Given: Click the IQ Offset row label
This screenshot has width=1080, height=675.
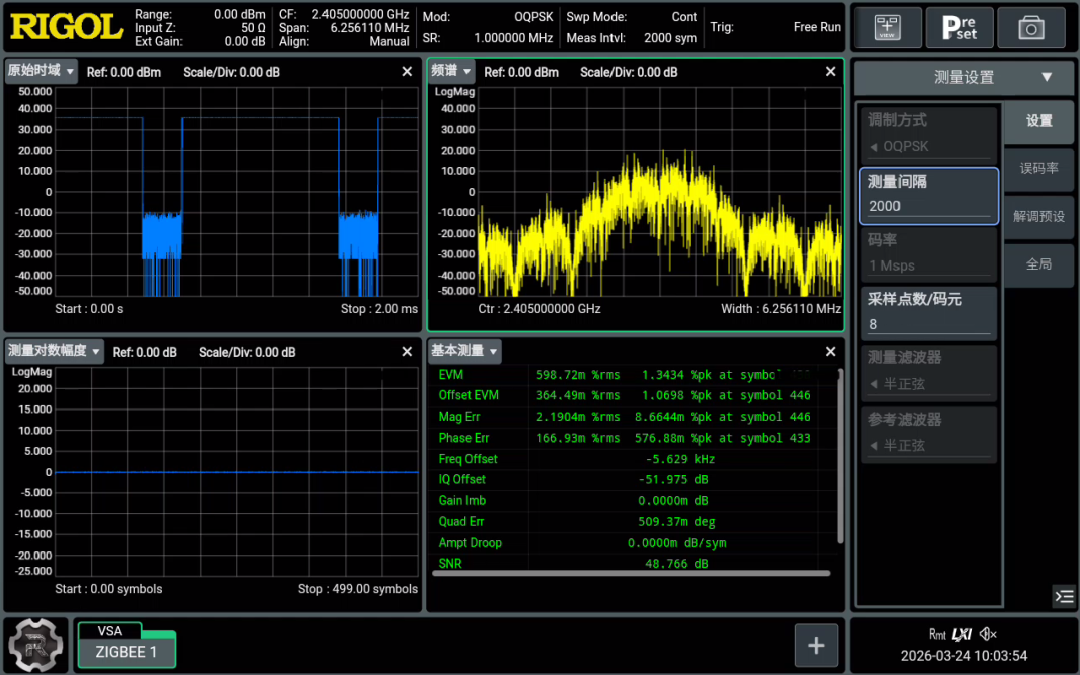Looking at the screenshot, I should (462, 479).
